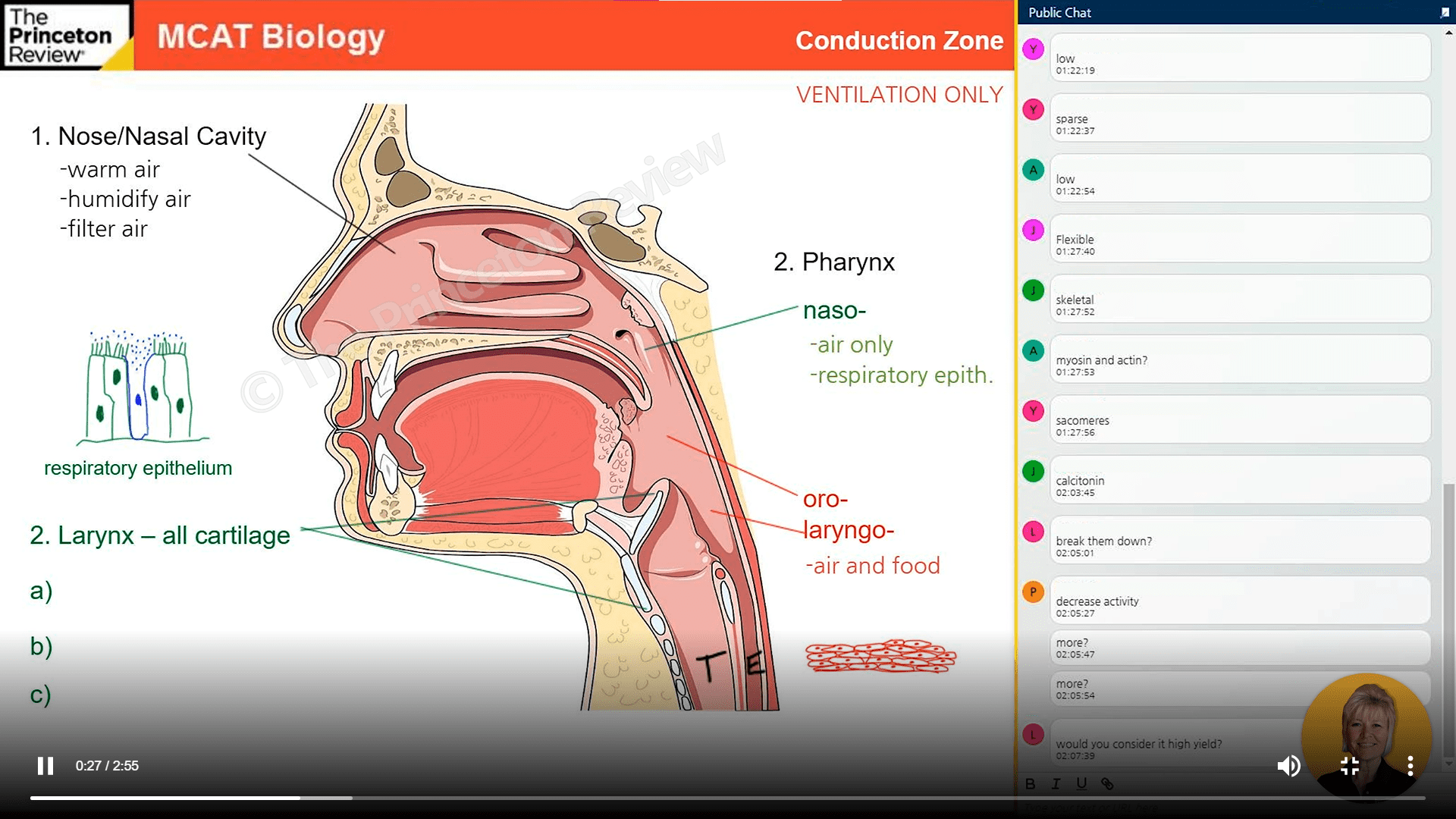
Task: Pop out the Public Chat panel
Action: pos(1445,12)
